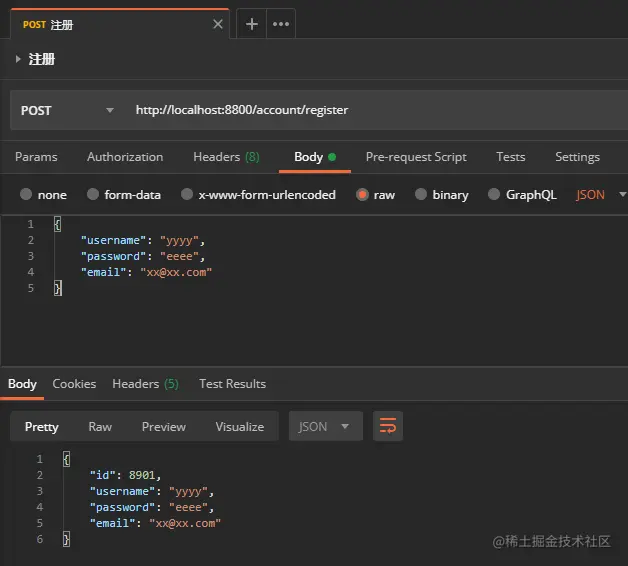Click the "password" line in request body
628x566 pixels.
point(143,256)
